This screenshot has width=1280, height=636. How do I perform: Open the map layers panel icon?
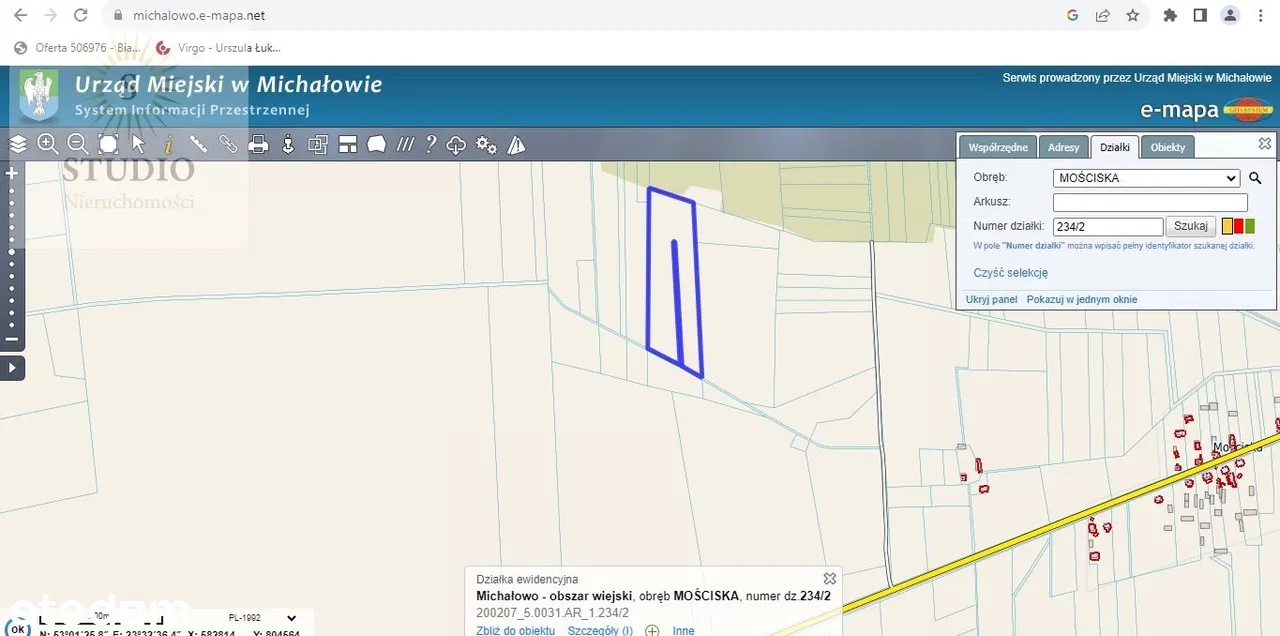tap(18, 145)
